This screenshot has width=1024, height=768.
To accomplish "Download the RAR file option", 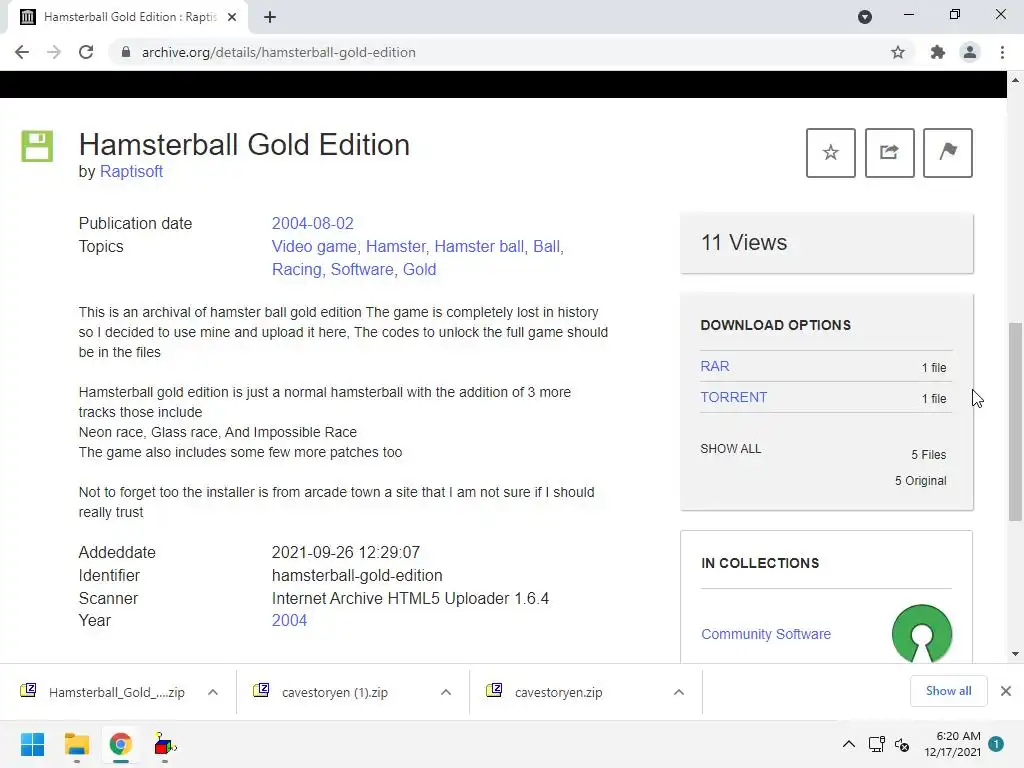I will (715, 366).
